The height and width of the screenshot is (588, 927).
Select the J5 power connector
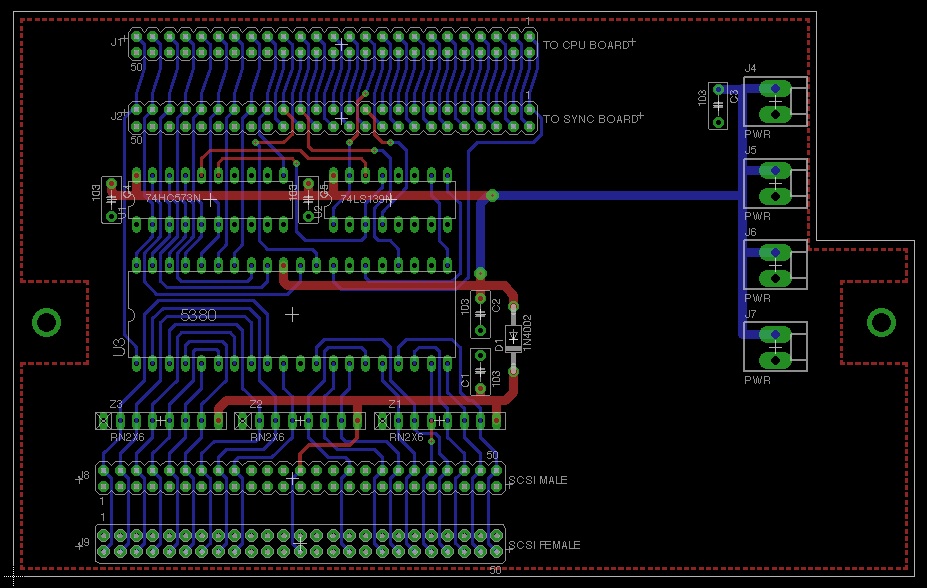(775, 183)
